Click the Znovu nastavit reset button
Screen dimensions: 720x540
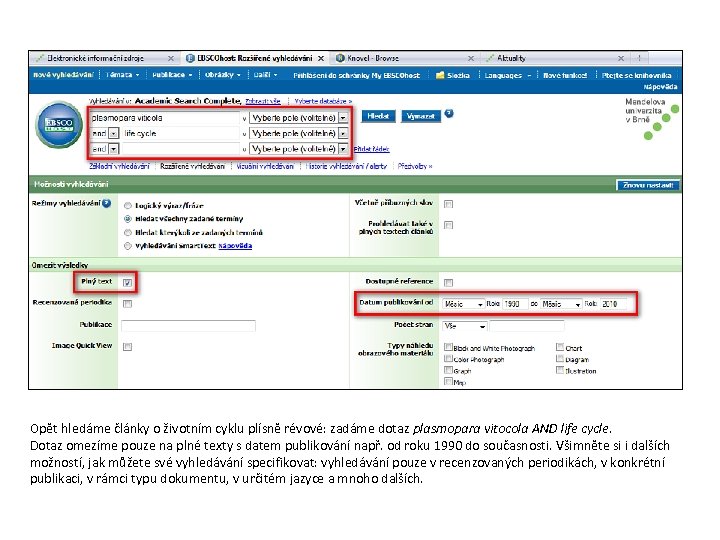click(x=647, y=185)
